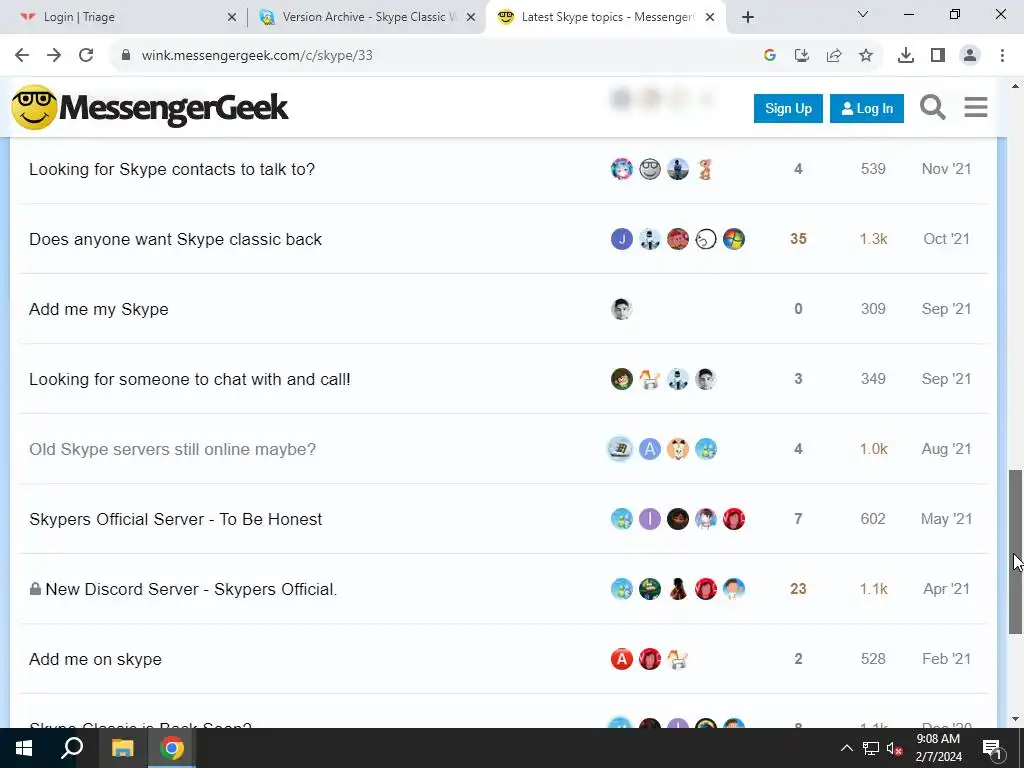Switch to the Version Archive - Skype Classic tab
The image size is (1024, 768).
pos(369,17)
